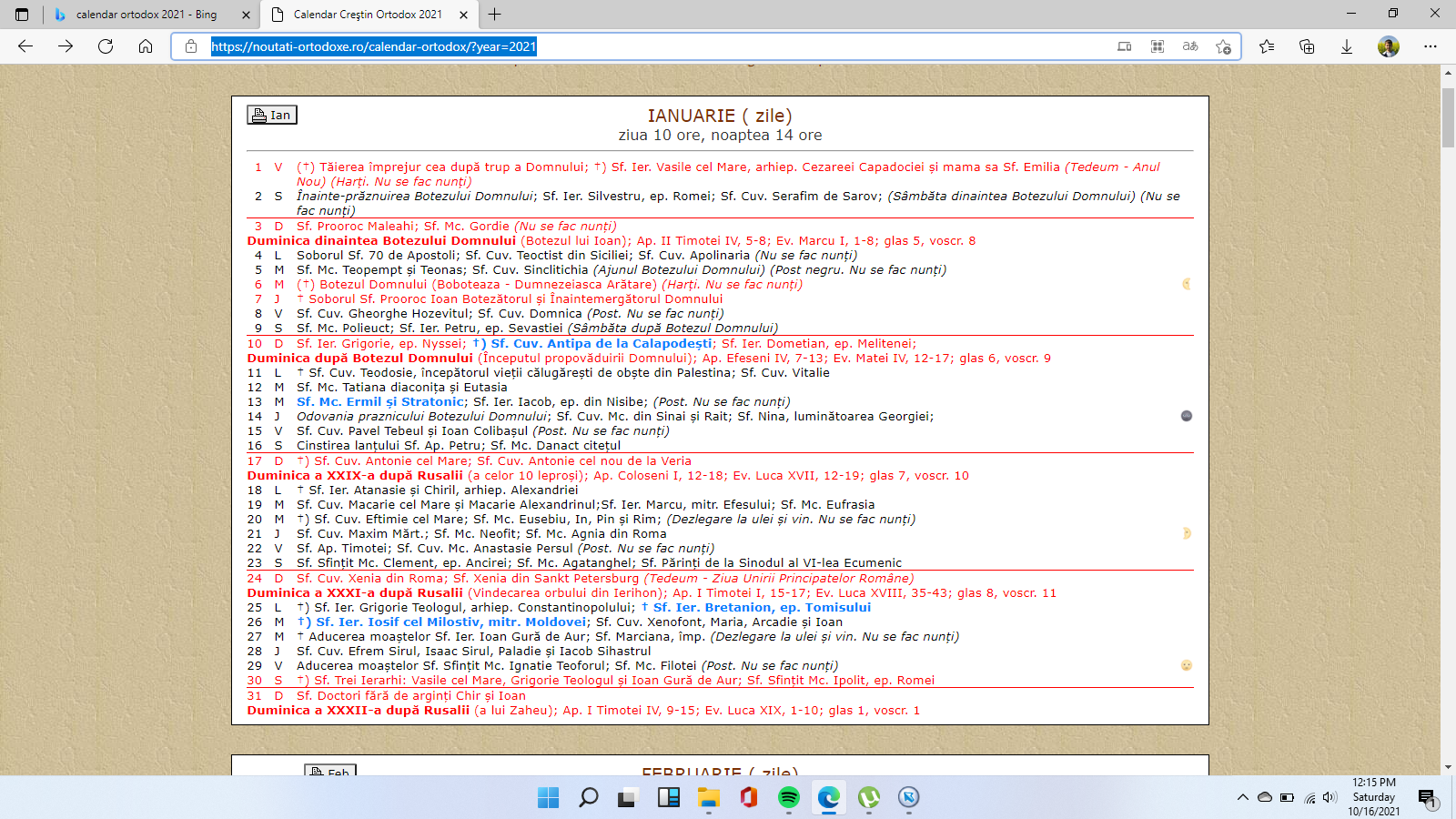Open the Downloads panel
The image size is (1456, 819).
(x=1347, y=46)
